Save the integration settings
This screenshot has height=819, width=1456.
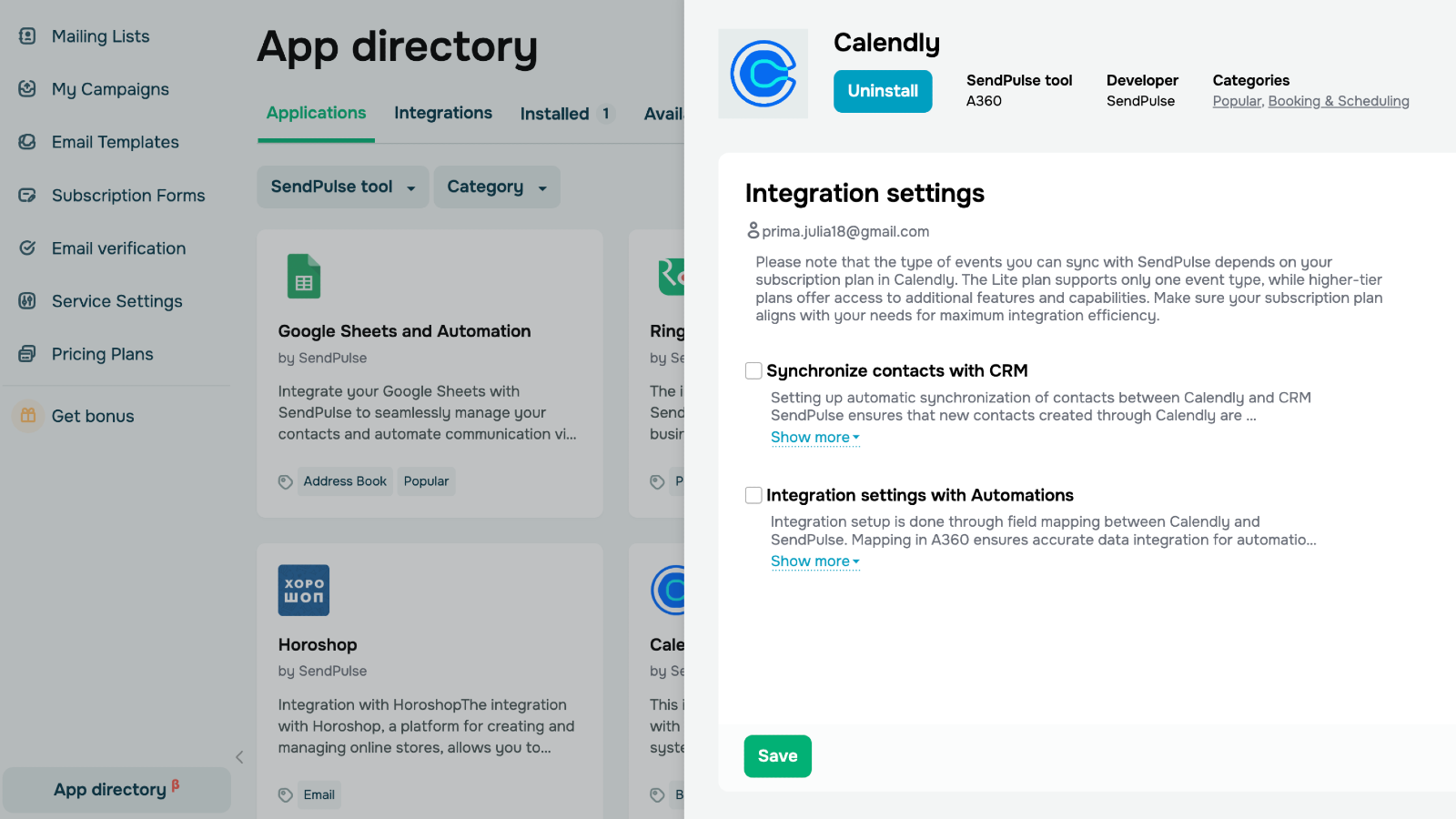[777, 755]
